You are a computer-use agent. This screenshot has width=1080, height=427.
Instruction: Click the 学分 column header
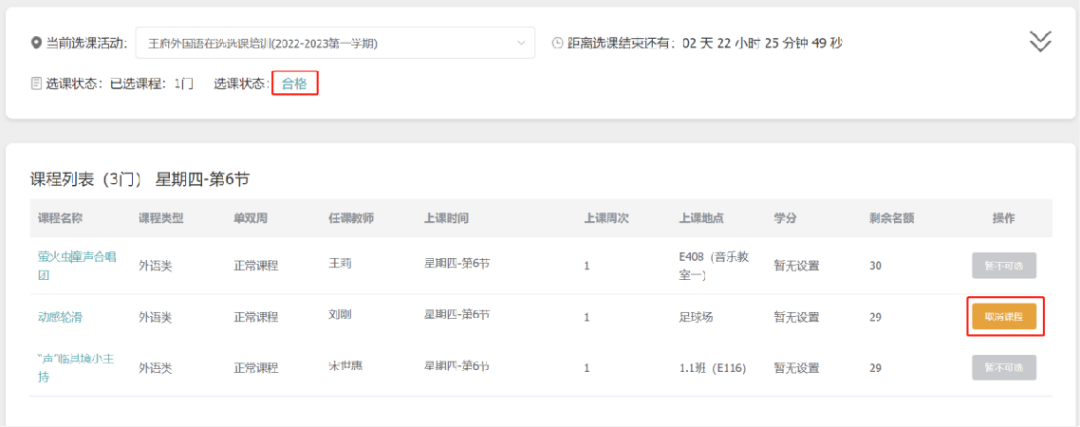785,218
